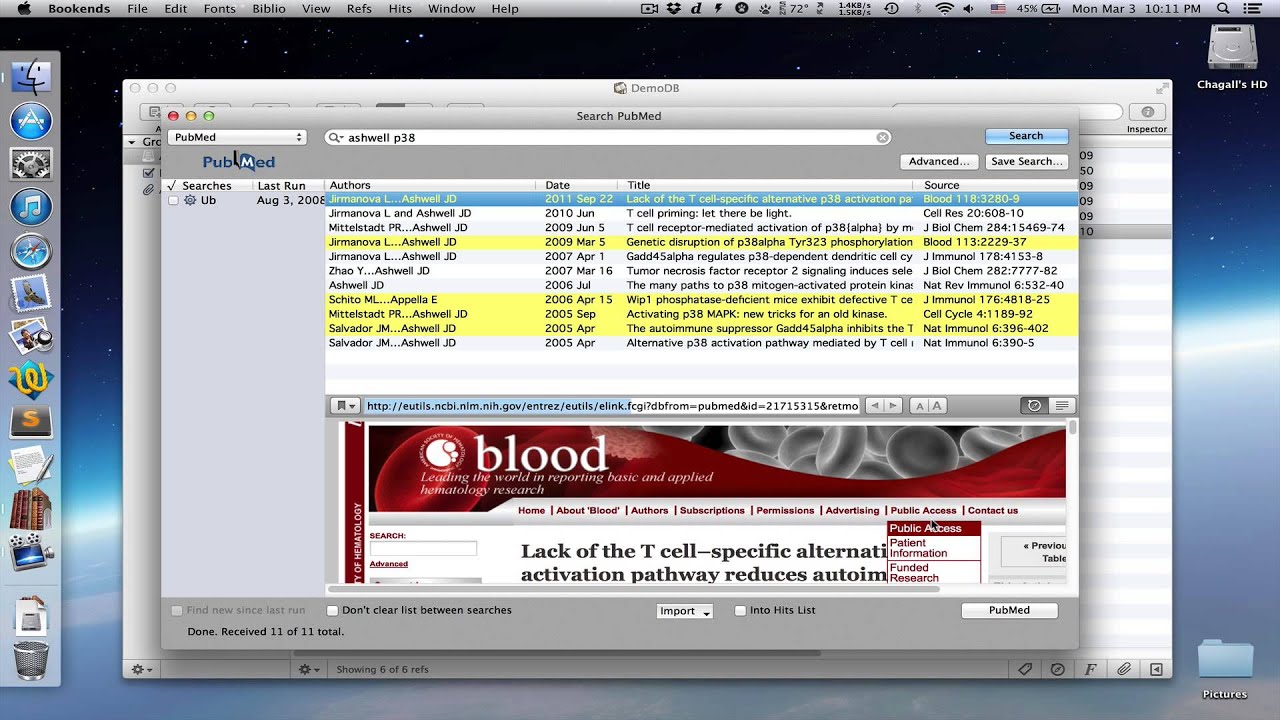
Task: Open the PubMed source dropdown
Action: [237, 138]
